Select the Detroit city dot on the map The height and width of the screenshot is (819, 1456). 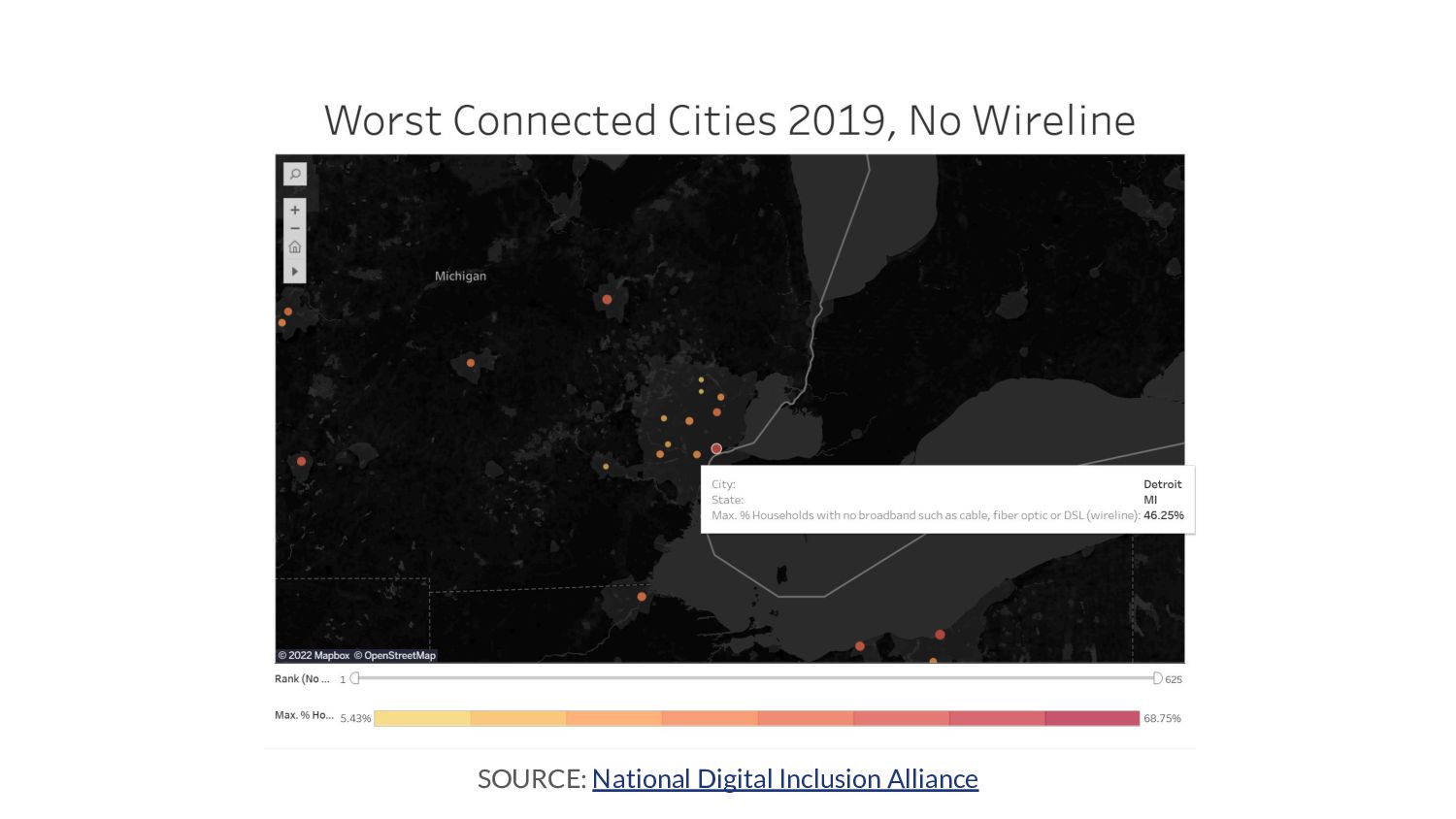pos(716,448)
